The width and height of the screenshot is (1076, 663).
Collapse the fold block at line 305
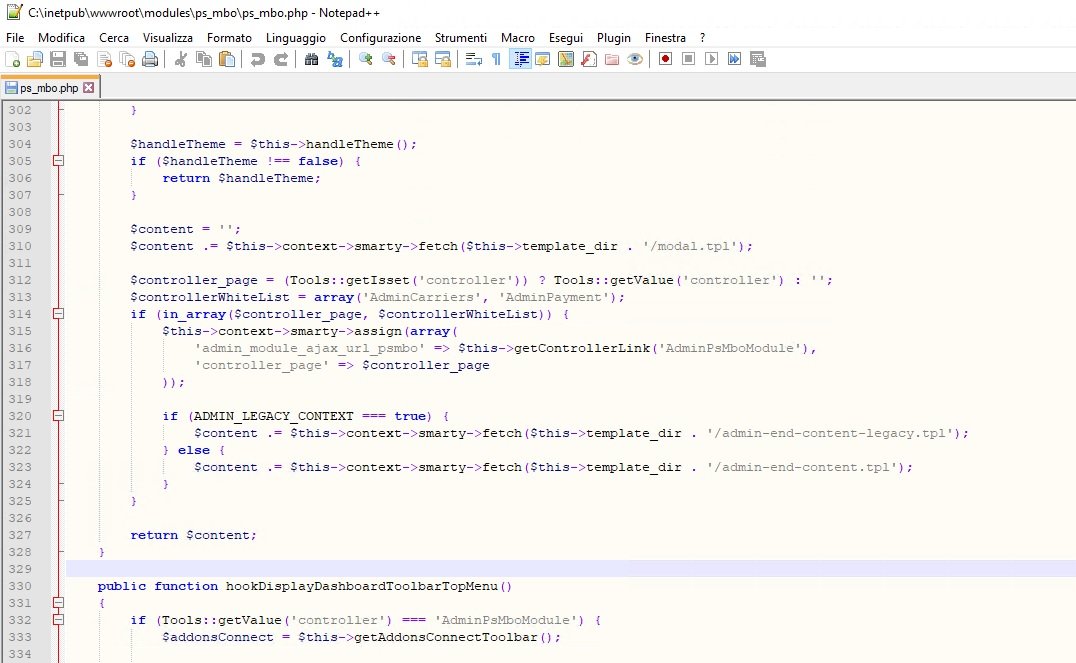58,161
